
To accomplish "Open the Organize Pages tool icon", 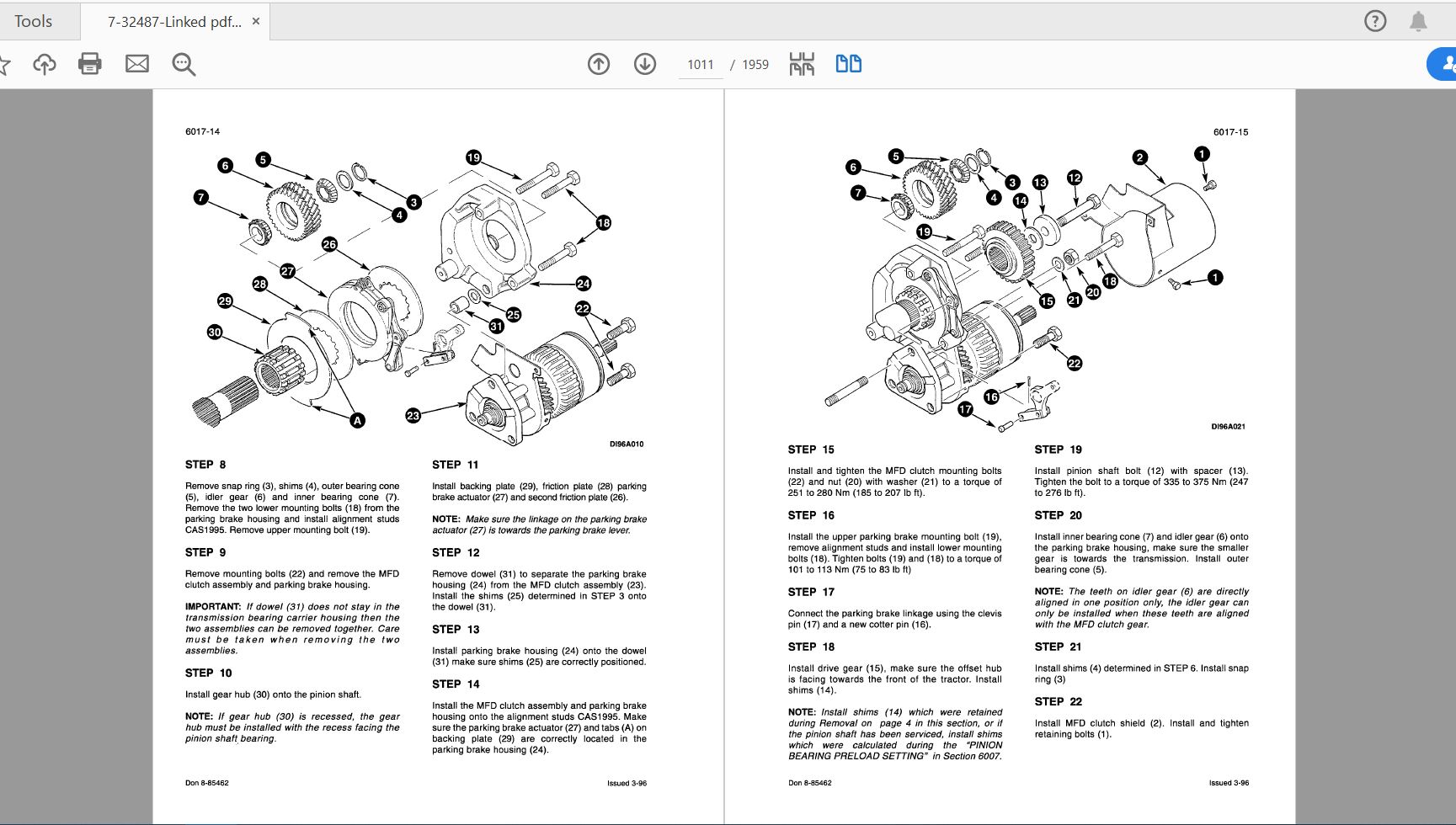I will pos(803,63).
